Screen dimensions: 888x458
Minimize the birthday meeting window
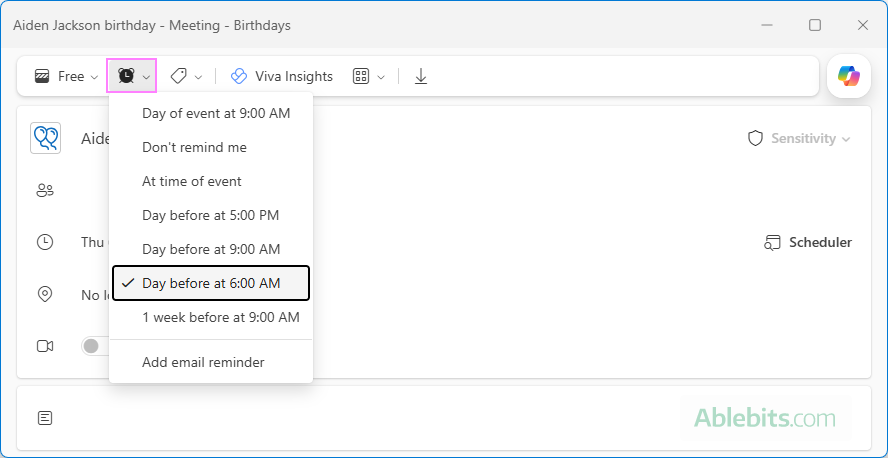767,25
